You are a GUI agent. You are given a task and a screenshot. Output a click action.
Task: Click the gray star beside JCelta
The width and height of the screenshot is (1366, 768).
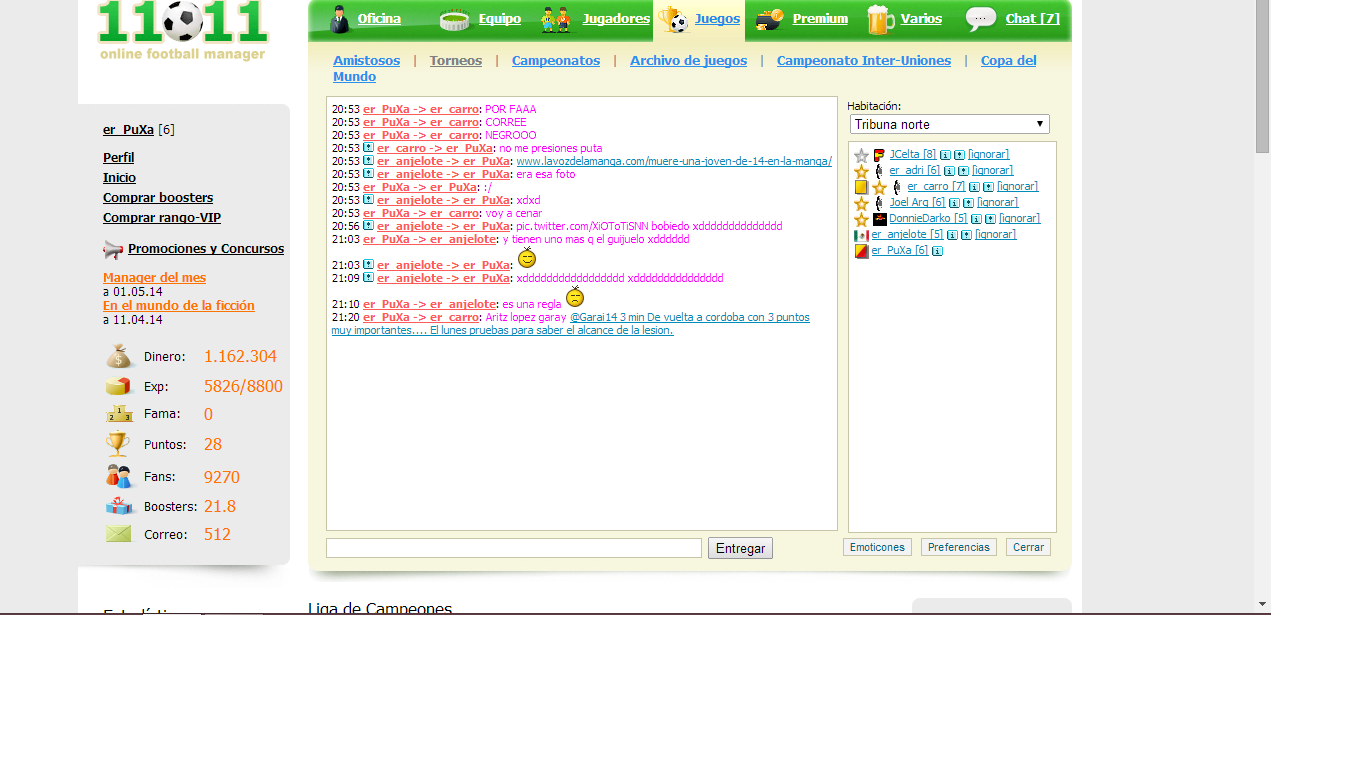coord(861,156)
